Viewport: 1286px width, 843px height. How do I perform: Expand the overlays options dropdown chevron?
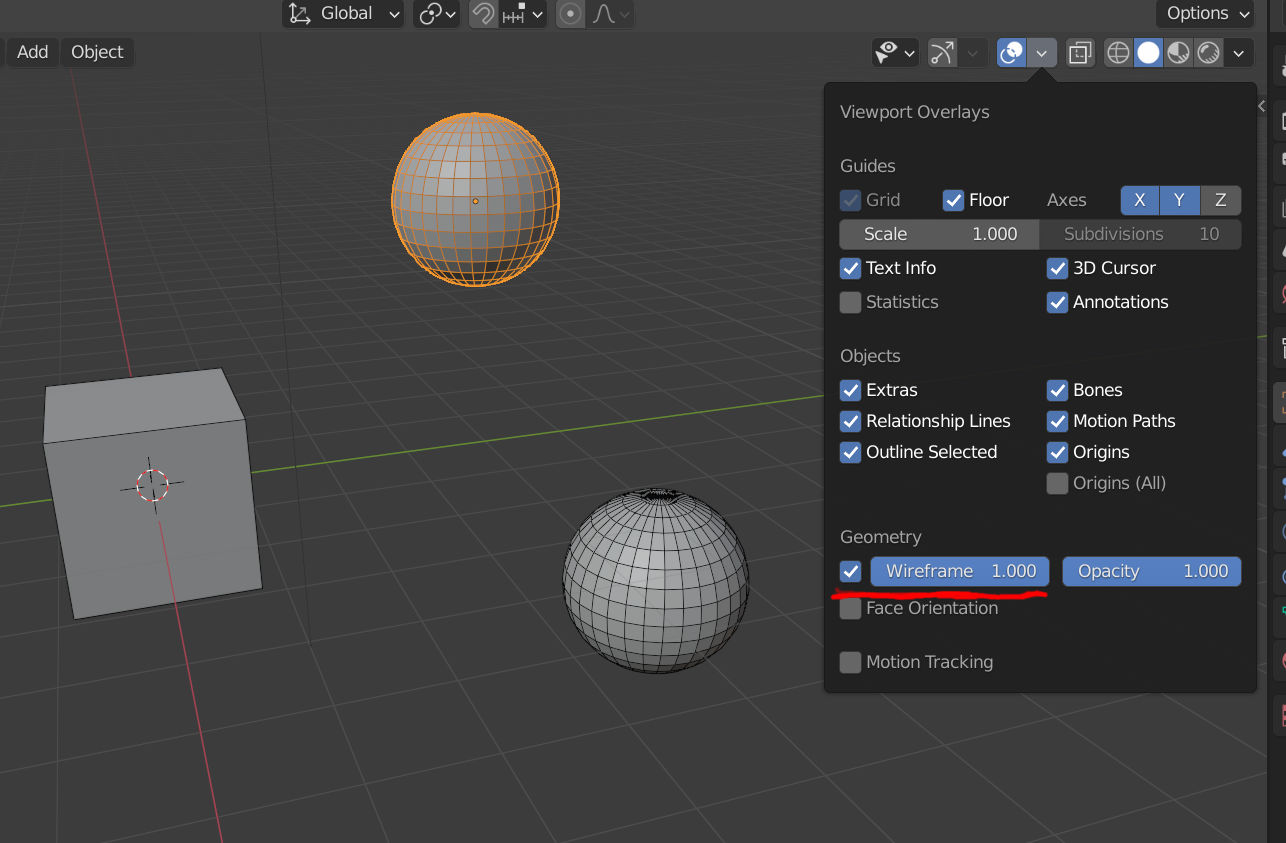1041,52
